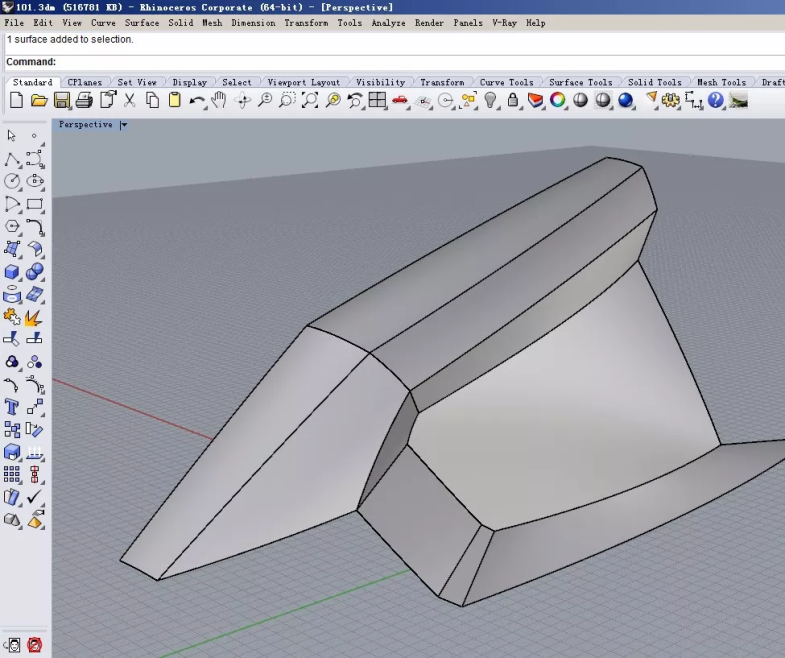Open the Perspective viewport dropdown arrow
This screenshot has height=658, width=785.
(x=124, y=125)
